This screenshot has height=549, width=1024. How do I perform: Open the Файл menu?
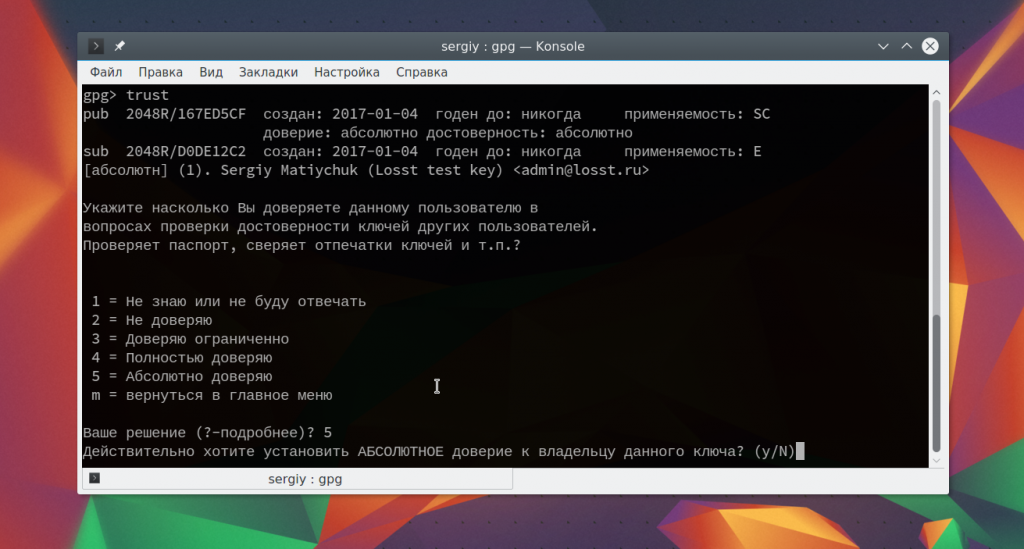106,72
